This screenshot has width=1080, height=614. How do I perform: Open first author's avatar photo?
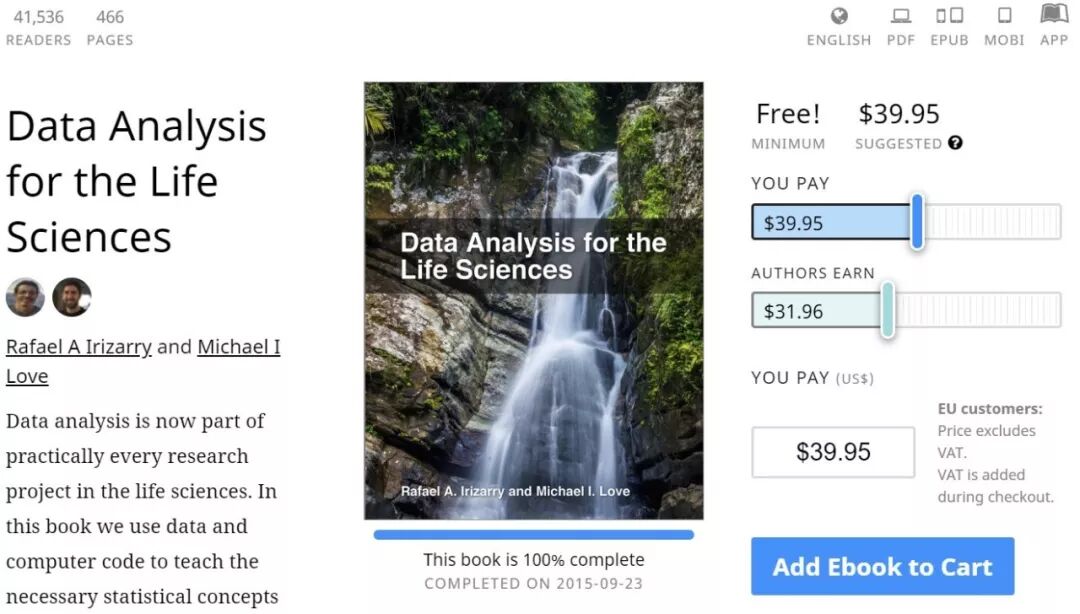(25, 297)
